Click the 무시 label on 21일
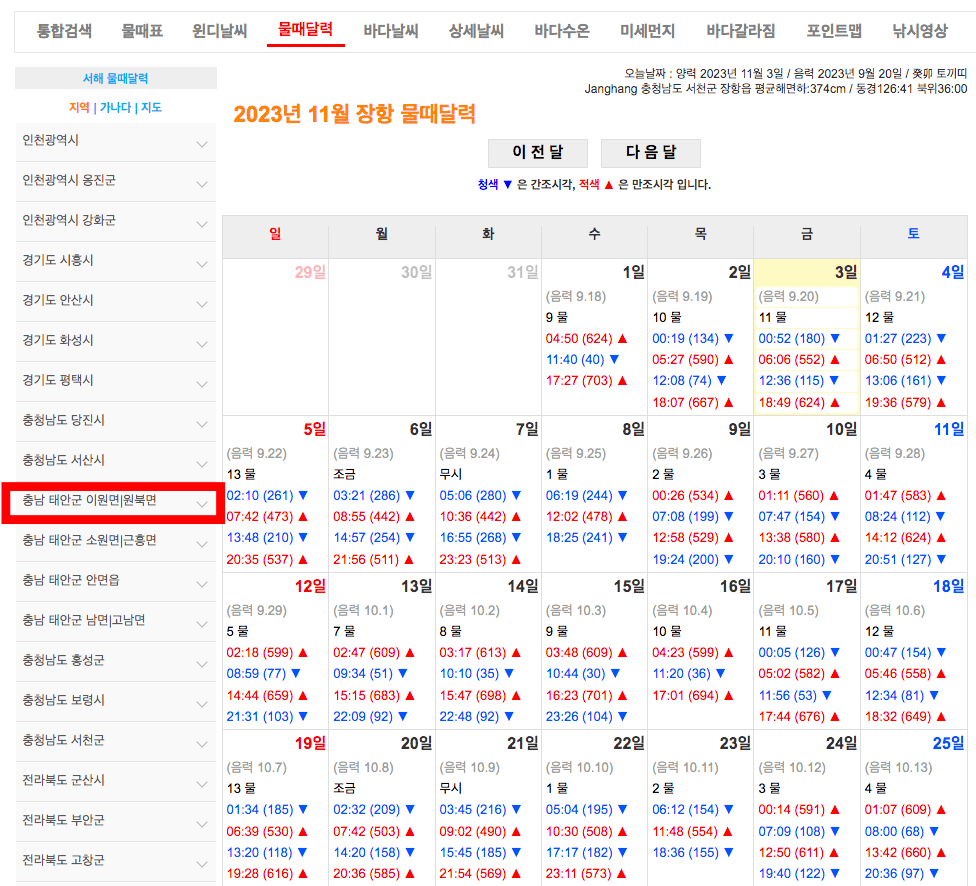The width and height of the screenshot is (976, 886). (x=451, y=788)
